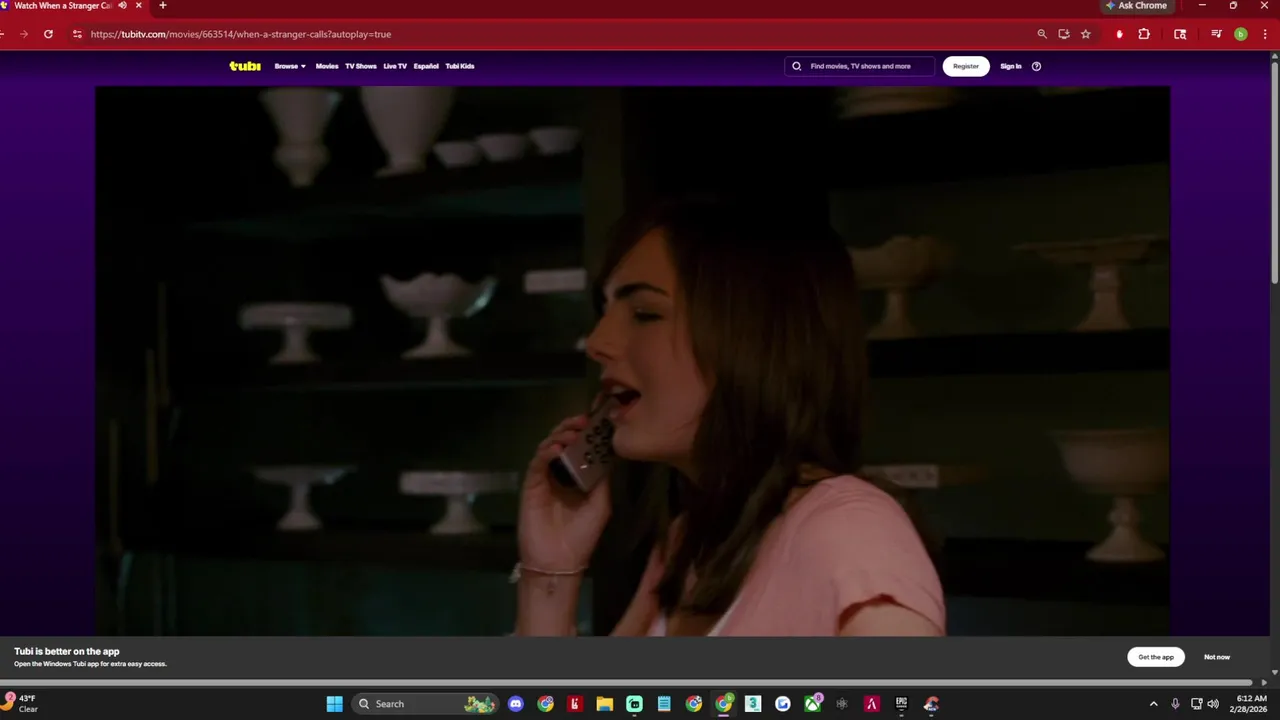The image size is (1280, 720).
Task: Click Get the app button
Action: (1156, 657)
